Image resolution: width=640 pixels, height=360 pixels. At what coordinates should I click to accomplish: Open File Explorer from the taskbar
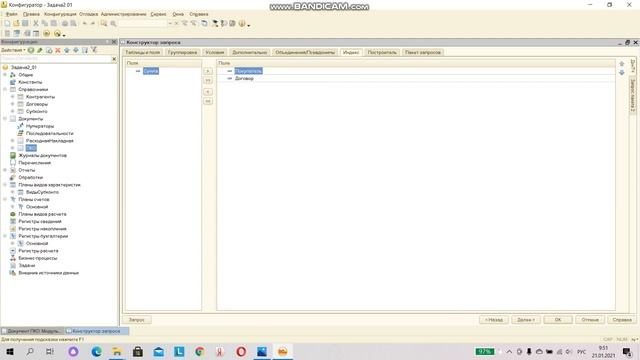[117, 351]
